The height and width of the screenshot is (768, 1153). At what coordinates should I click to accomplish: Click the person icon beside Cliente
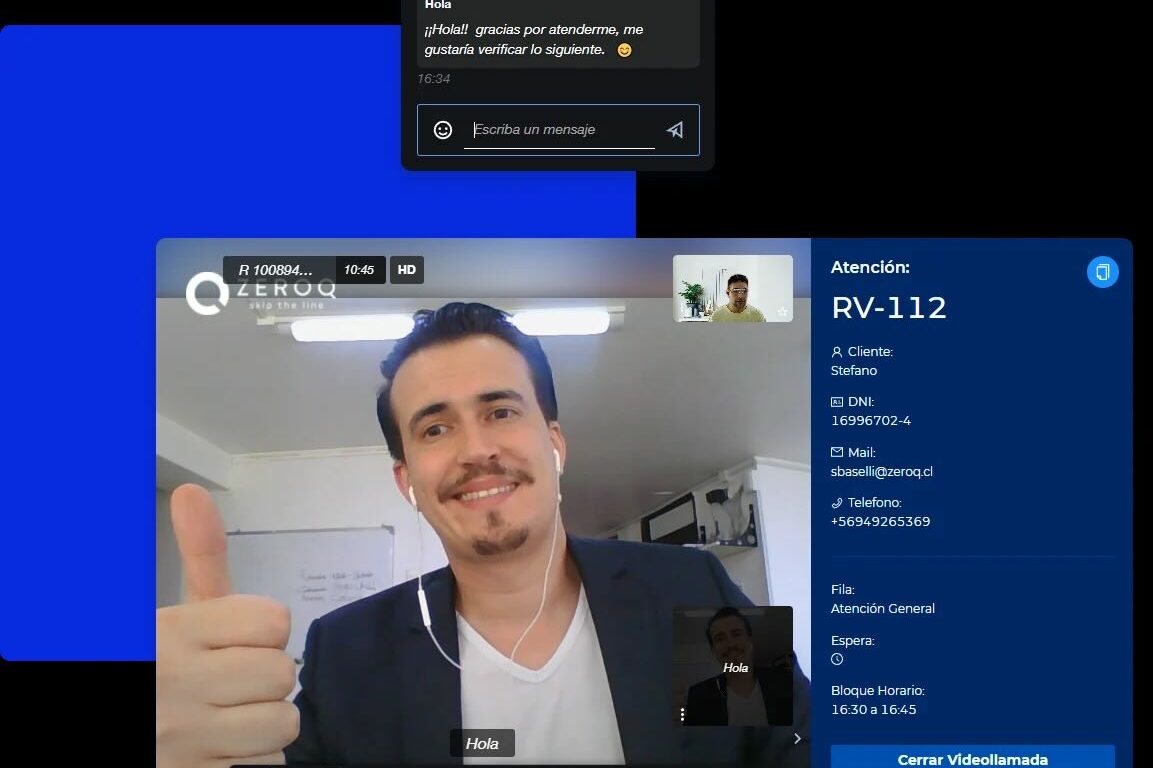click(x=835, y=351)
